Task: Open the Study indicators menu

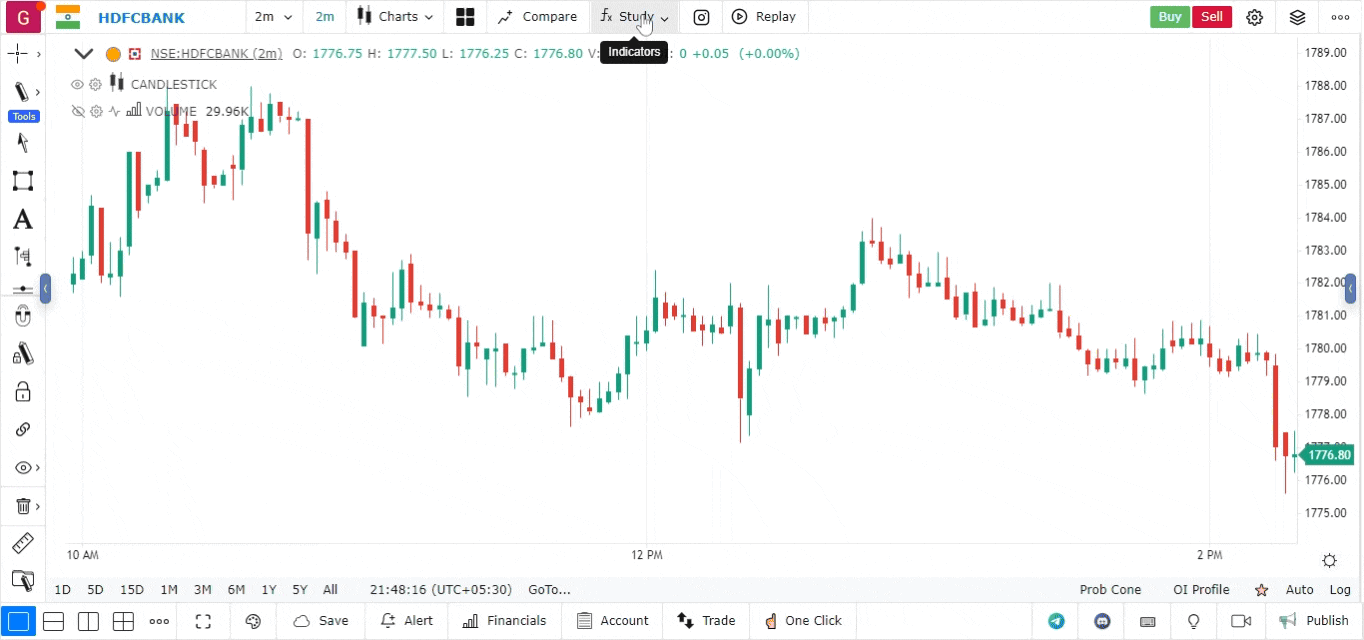Action: 635,17
